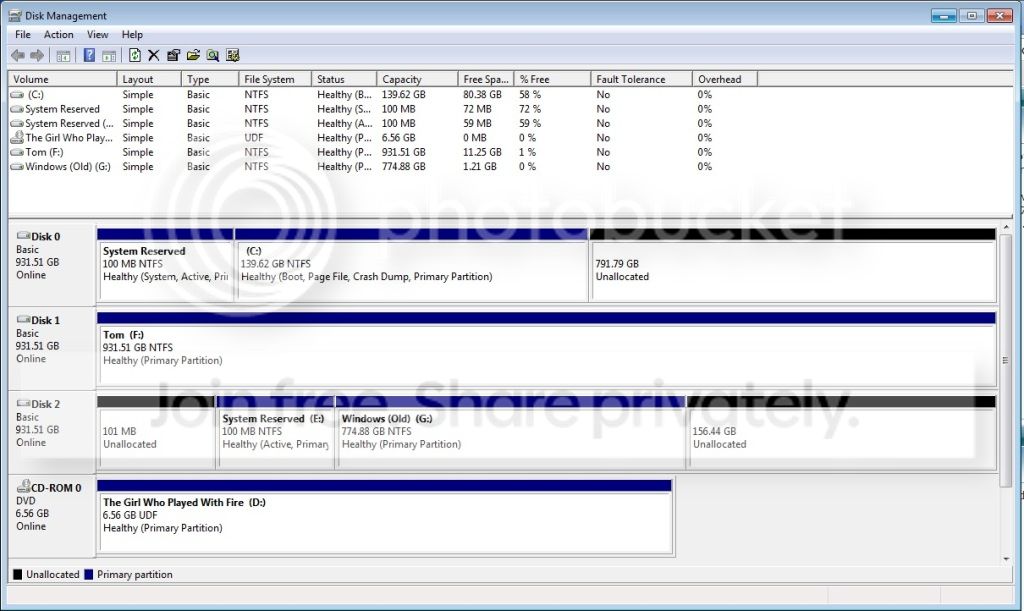Click the blue Primary partition legend swatch
1024x611 pixels.
[89, 574]
